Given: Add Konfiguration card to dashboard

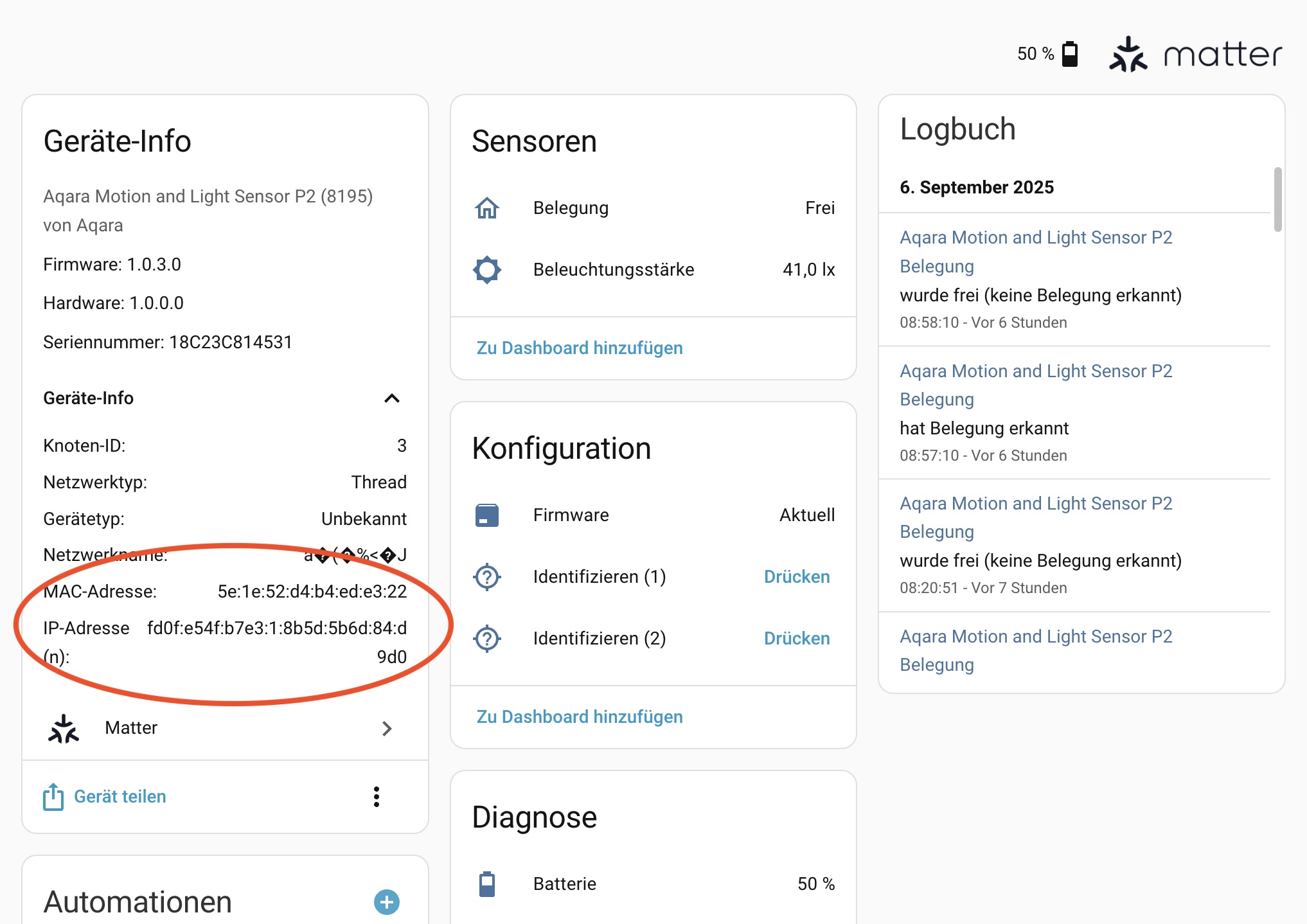Looking at the screenshot, I should point(580,717).
